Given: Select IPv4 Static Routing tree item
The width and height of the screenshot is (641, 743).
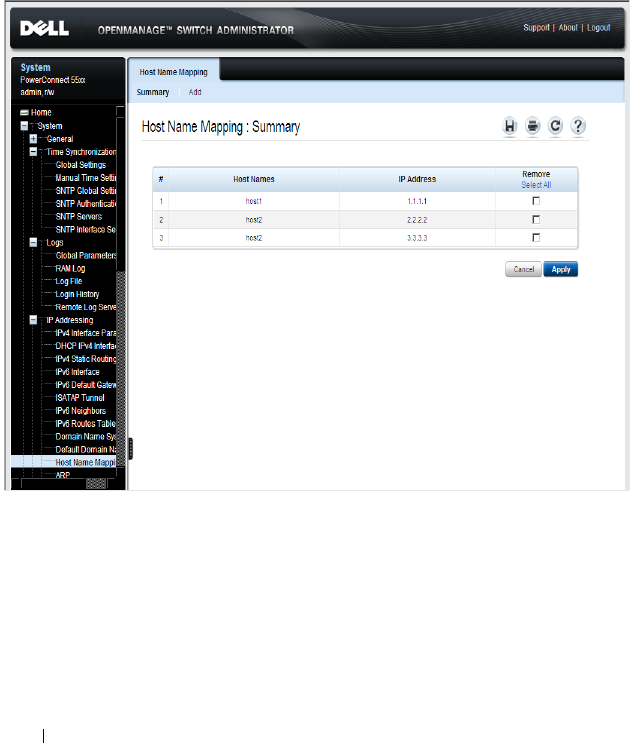Looking at the screenshot, I should (86, 359).
